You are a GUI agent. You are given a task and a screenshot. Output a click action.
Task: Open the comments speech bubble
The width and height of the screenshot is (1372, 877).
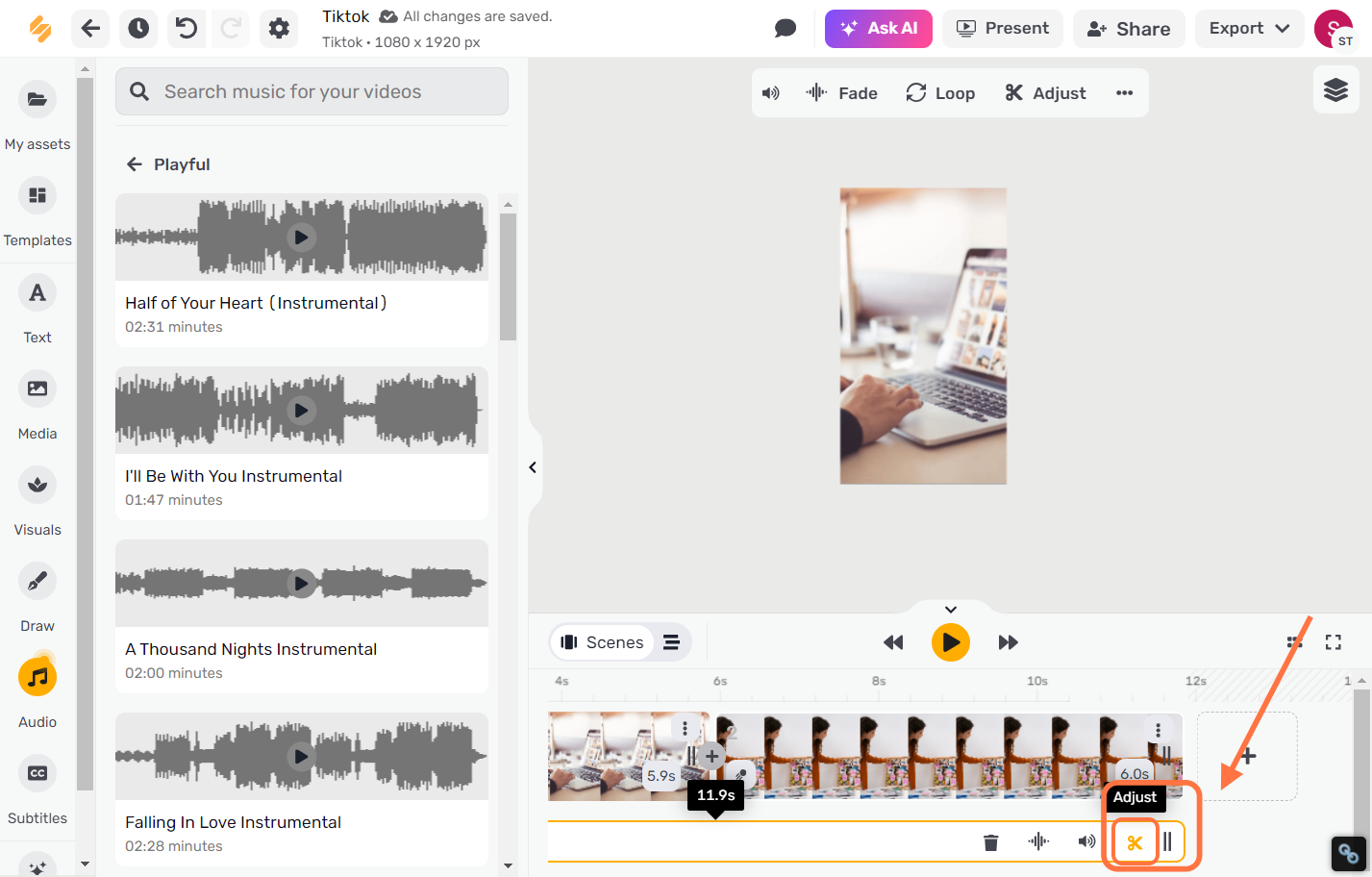pyautogui.click(x=786, y=29)
